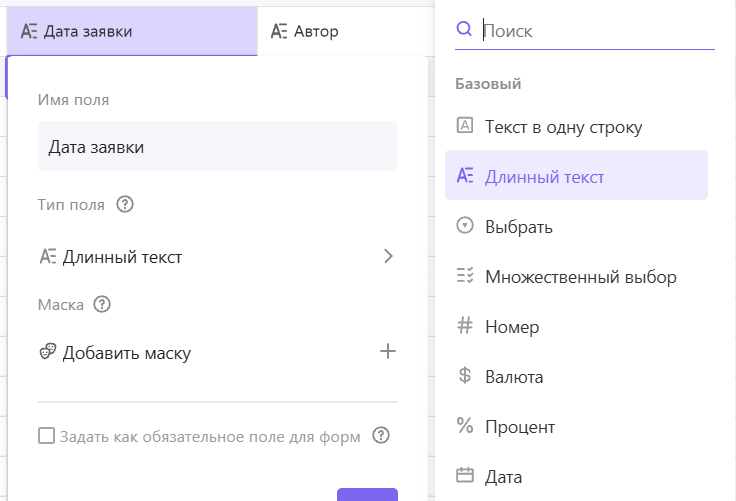This screenshot has width=736, height=501.
Task: Click the Имя поля label
Action: [x=73, y=100]
